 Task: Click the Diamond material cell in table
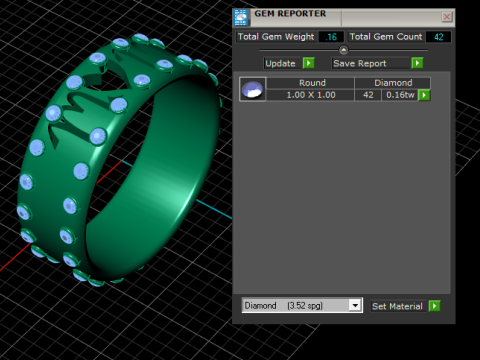coord(393,83)
